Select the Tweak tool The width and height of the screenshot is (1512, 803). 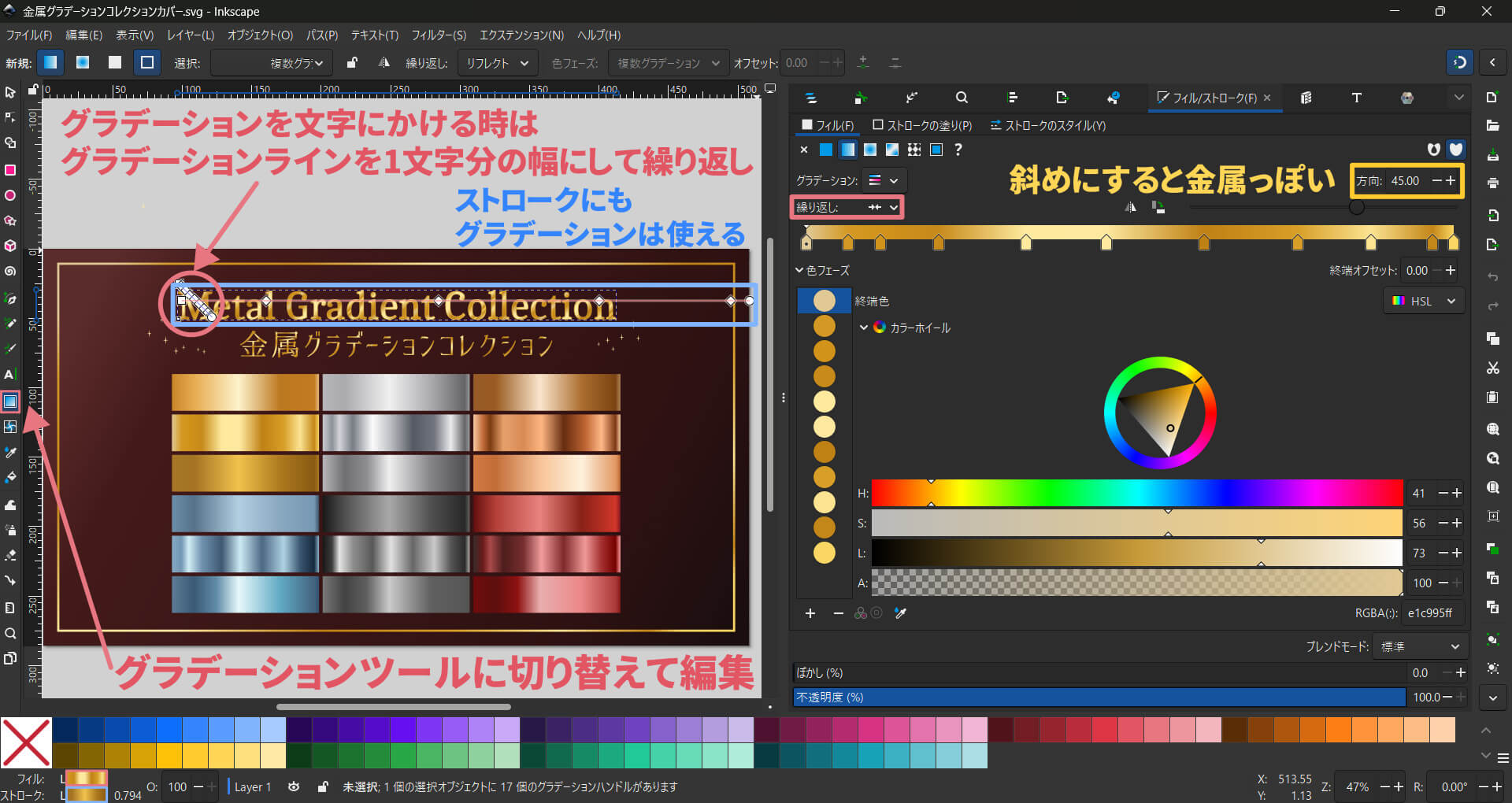point(10,504)
